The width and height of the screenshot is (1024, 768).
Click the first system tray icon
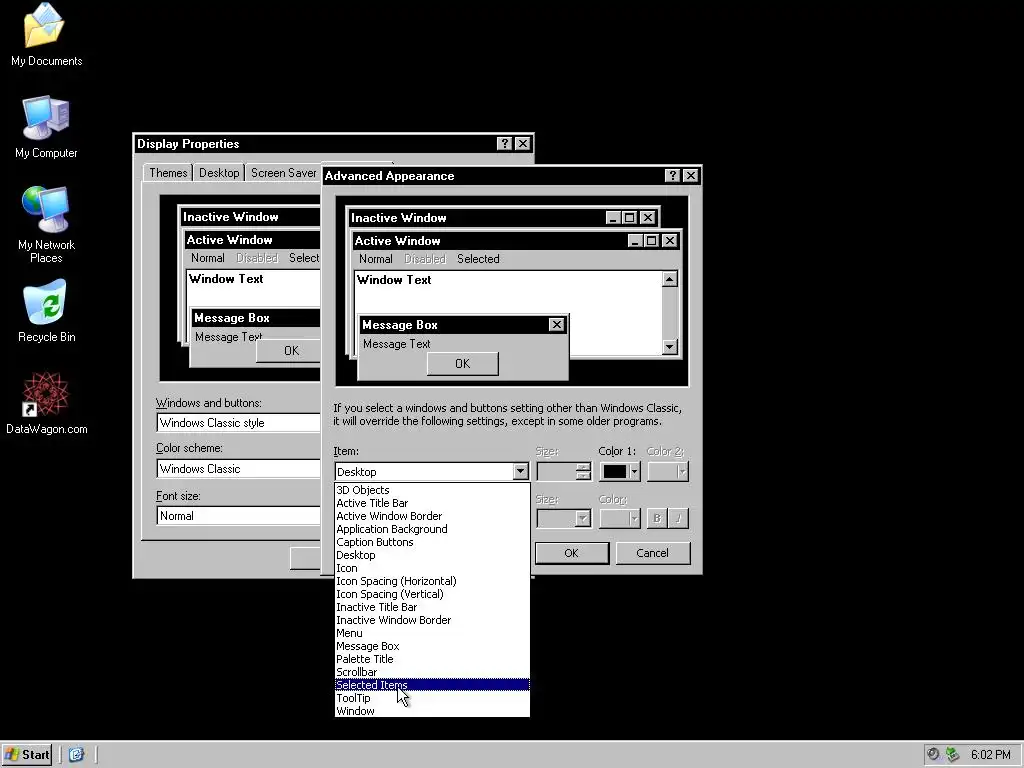[x=933, y=755]
